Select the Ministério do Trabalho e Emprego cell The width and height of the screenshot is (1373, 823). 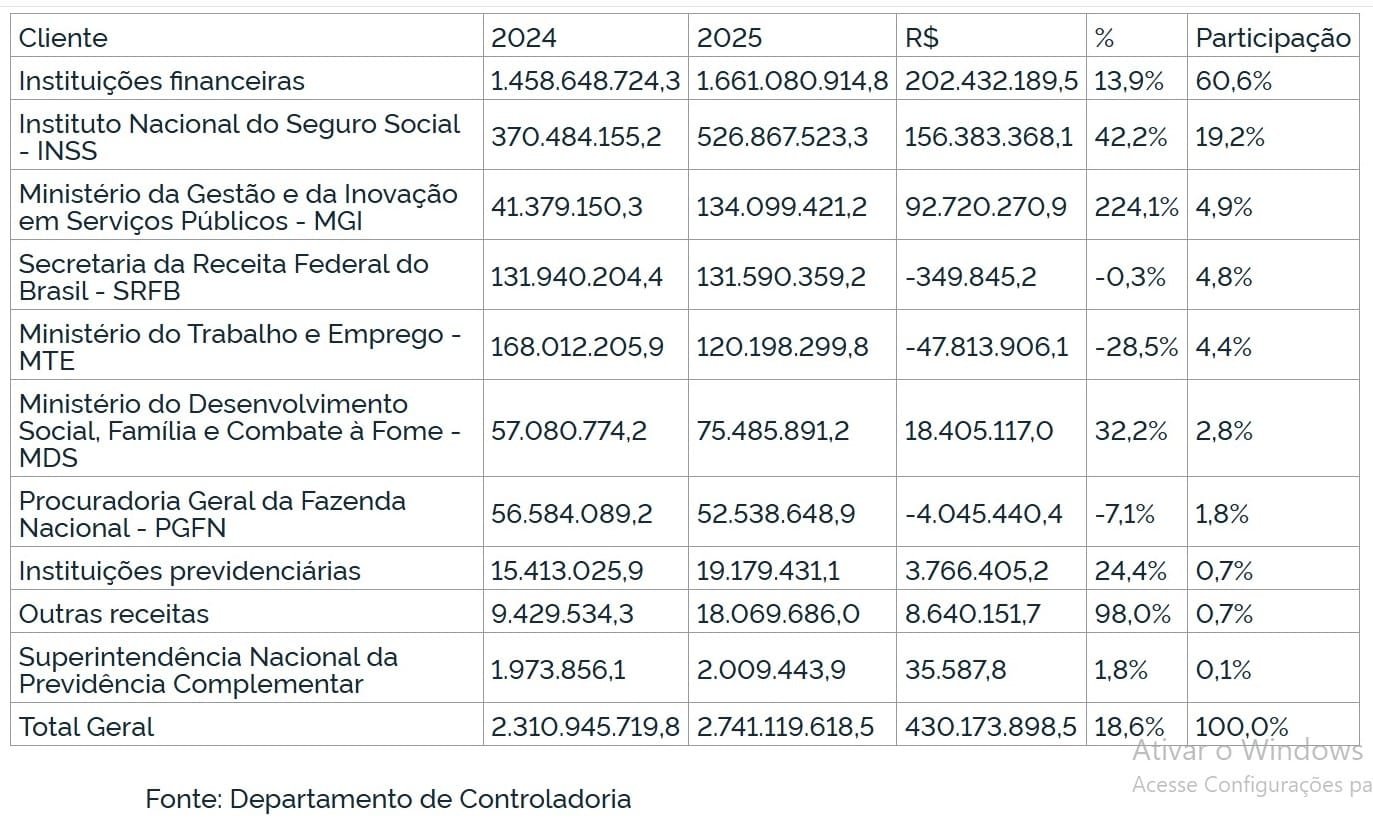[x=239, y=347]
